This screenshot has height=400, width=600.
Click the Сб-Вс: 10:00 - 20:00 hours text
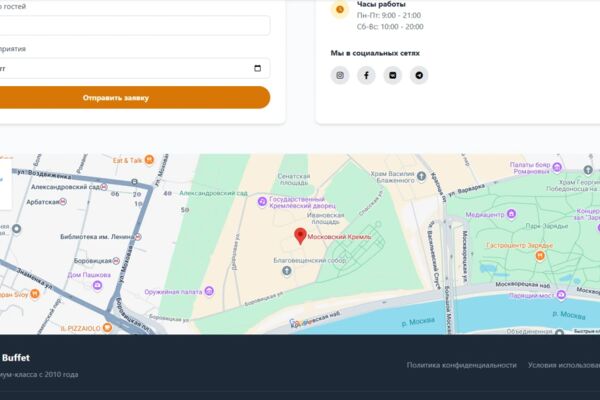click(390, 27)
